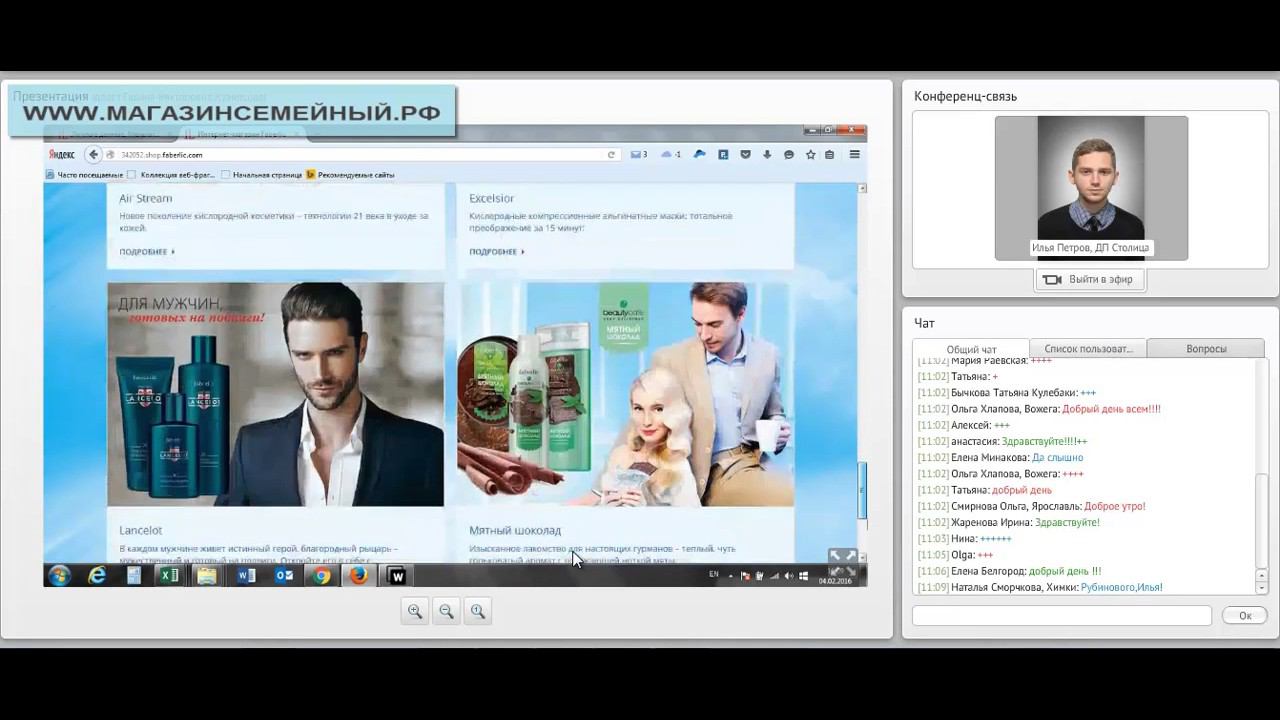Click the 'Excelsior' heading
1280x720 pixels.
point(492,198)
